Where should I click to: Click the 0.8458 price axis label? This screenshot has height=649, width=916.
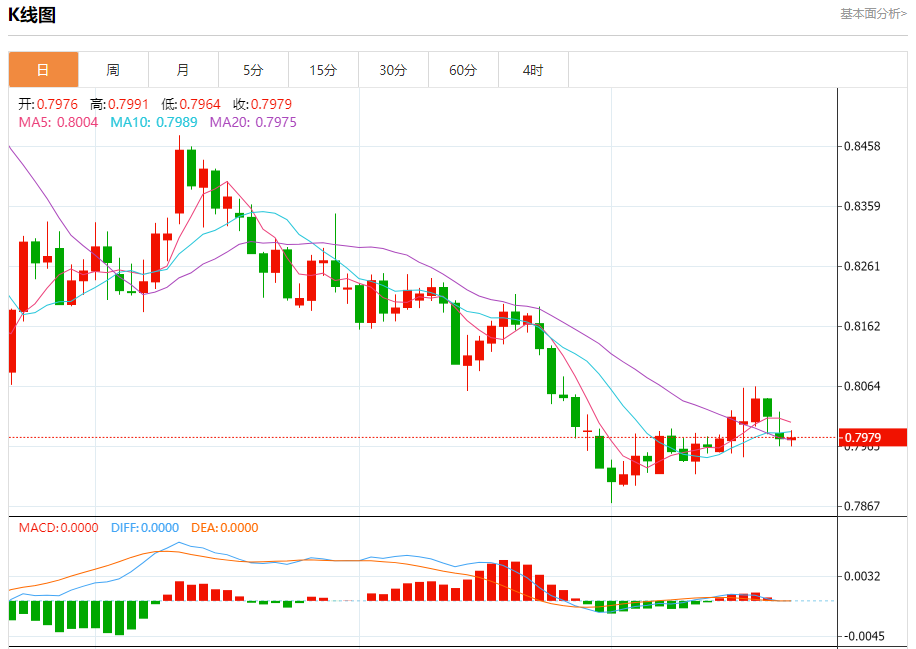tap(862, 146)
